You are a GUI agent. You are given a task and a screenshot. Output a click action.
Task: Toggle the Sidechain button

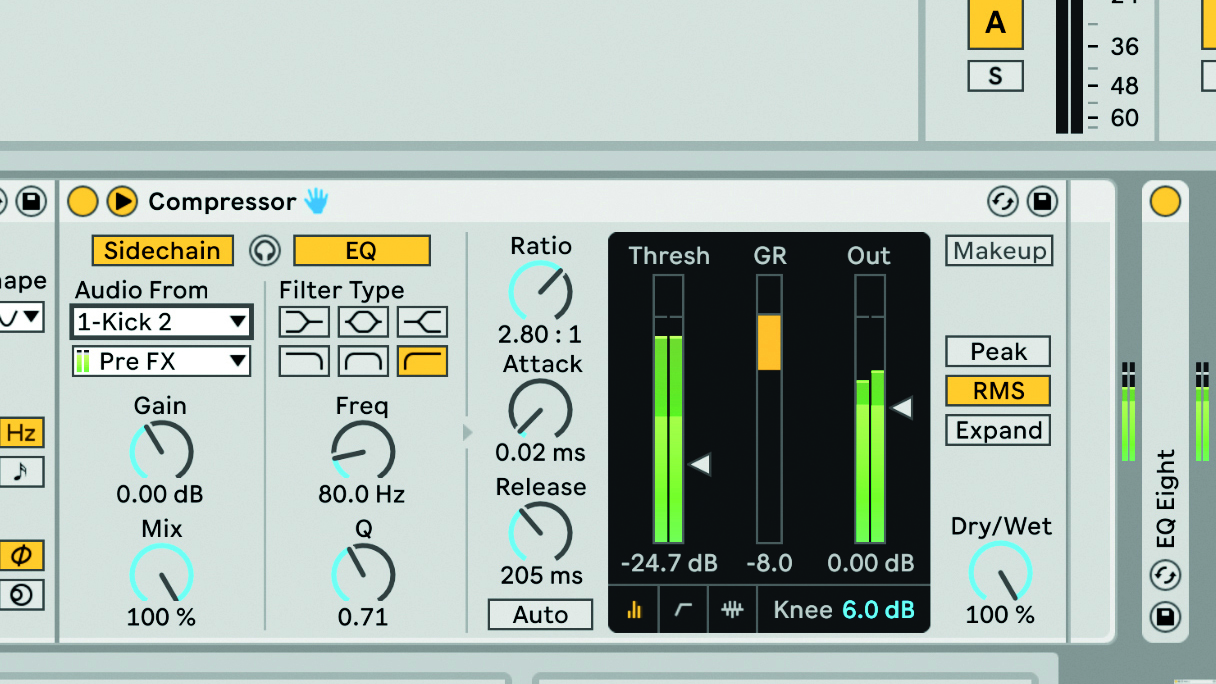(x=162, y=251)
